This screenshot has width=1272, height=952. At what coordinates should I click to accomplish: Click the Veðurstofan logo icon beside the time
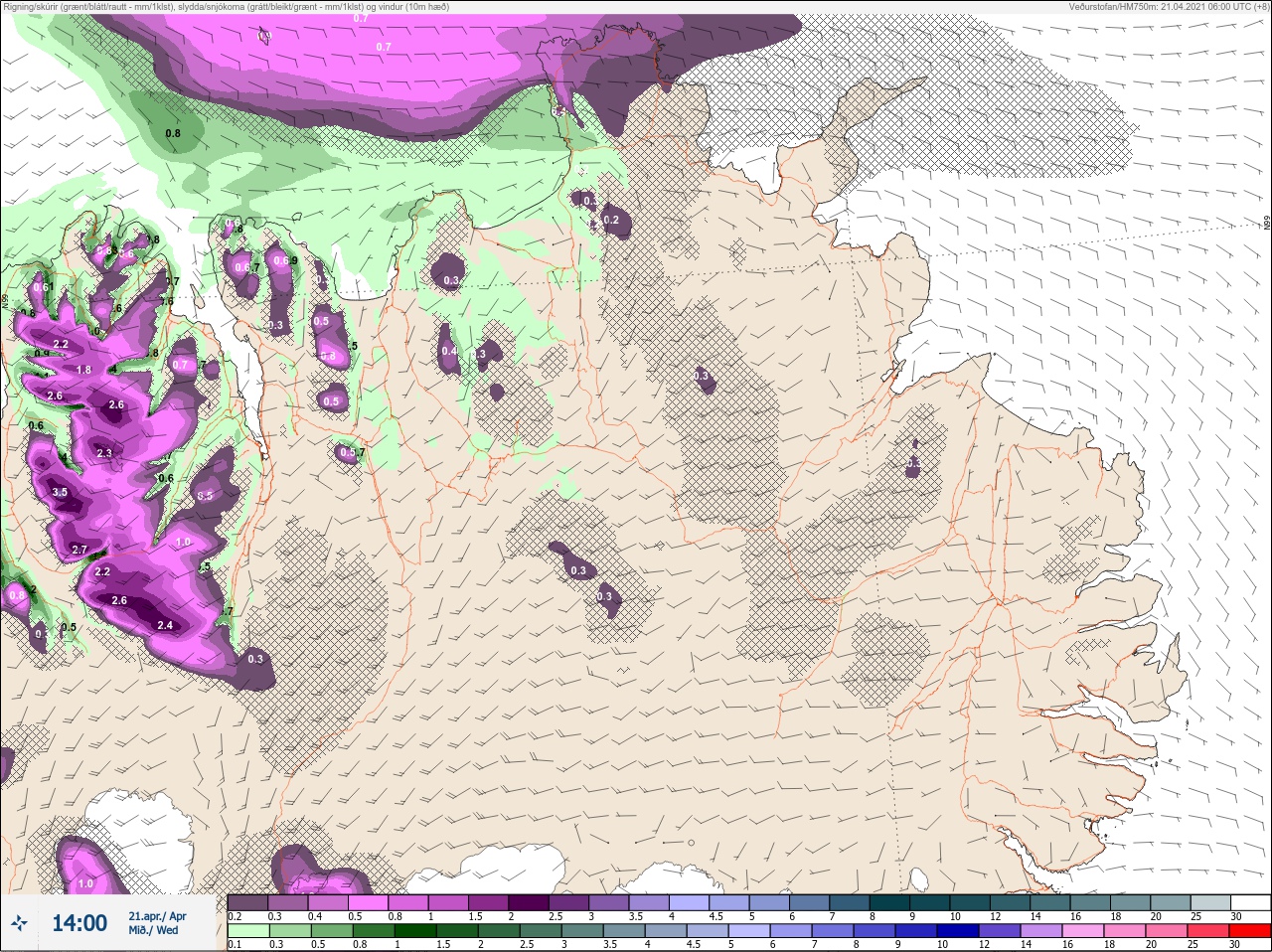(x=20, y=923)
